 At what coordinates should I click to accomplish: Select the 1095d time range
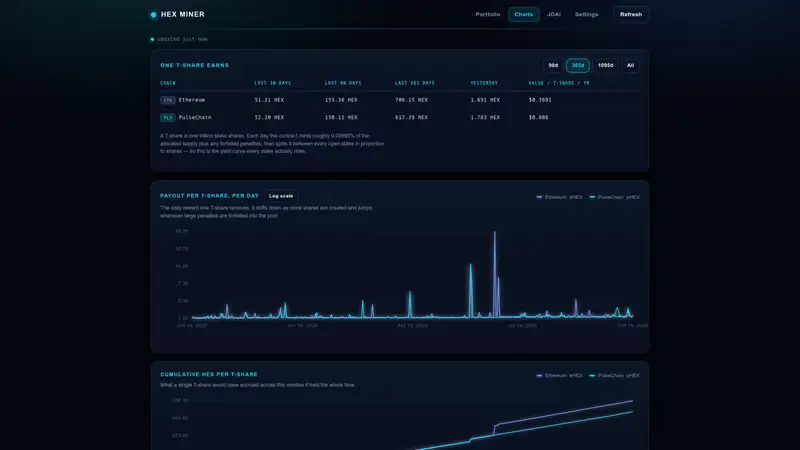(x=605, y=65)
